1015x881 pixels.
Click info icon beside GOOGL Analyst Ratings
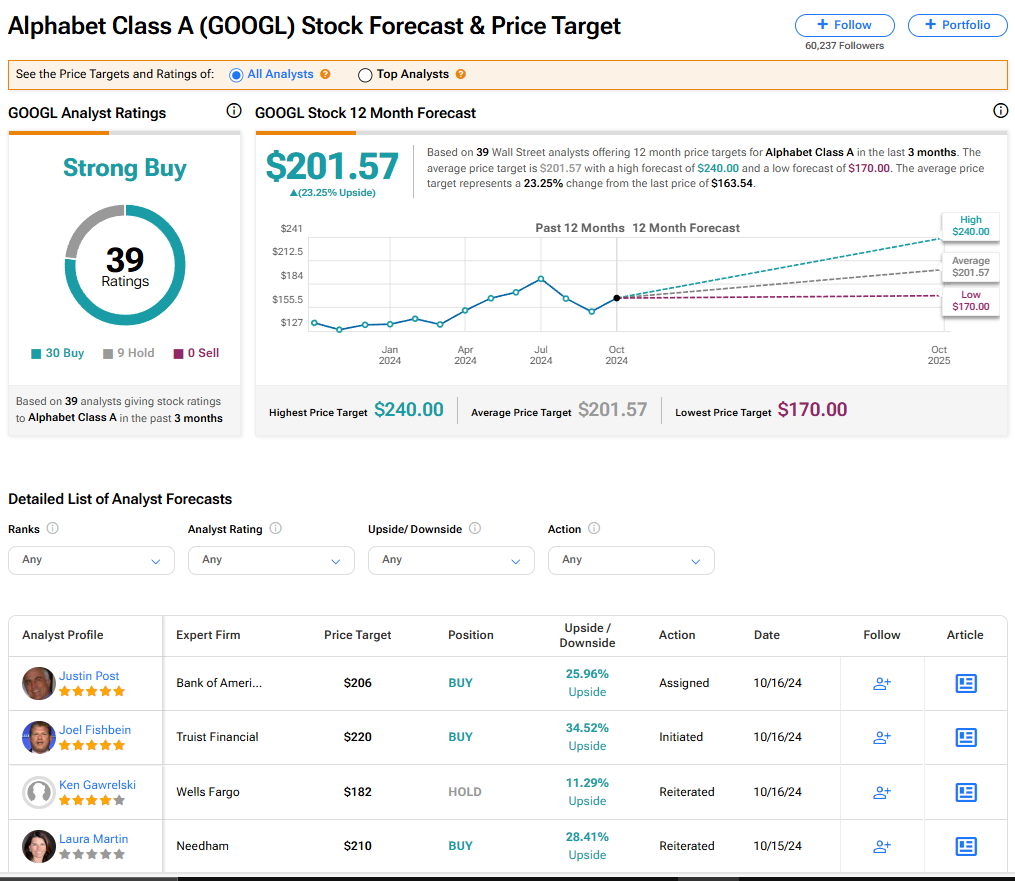tap(234, 111)
